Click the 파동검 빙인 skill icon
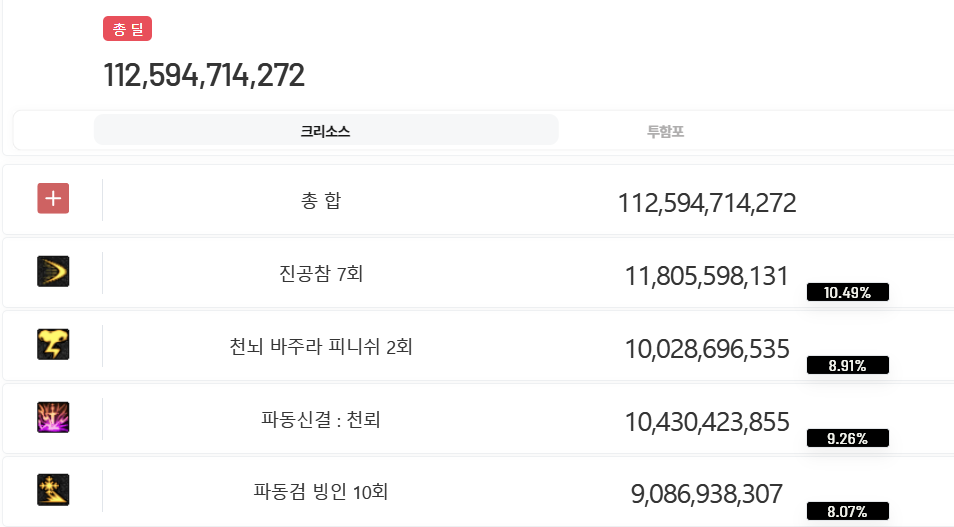This screenshot has width=954, height=527. pos(53,489)
